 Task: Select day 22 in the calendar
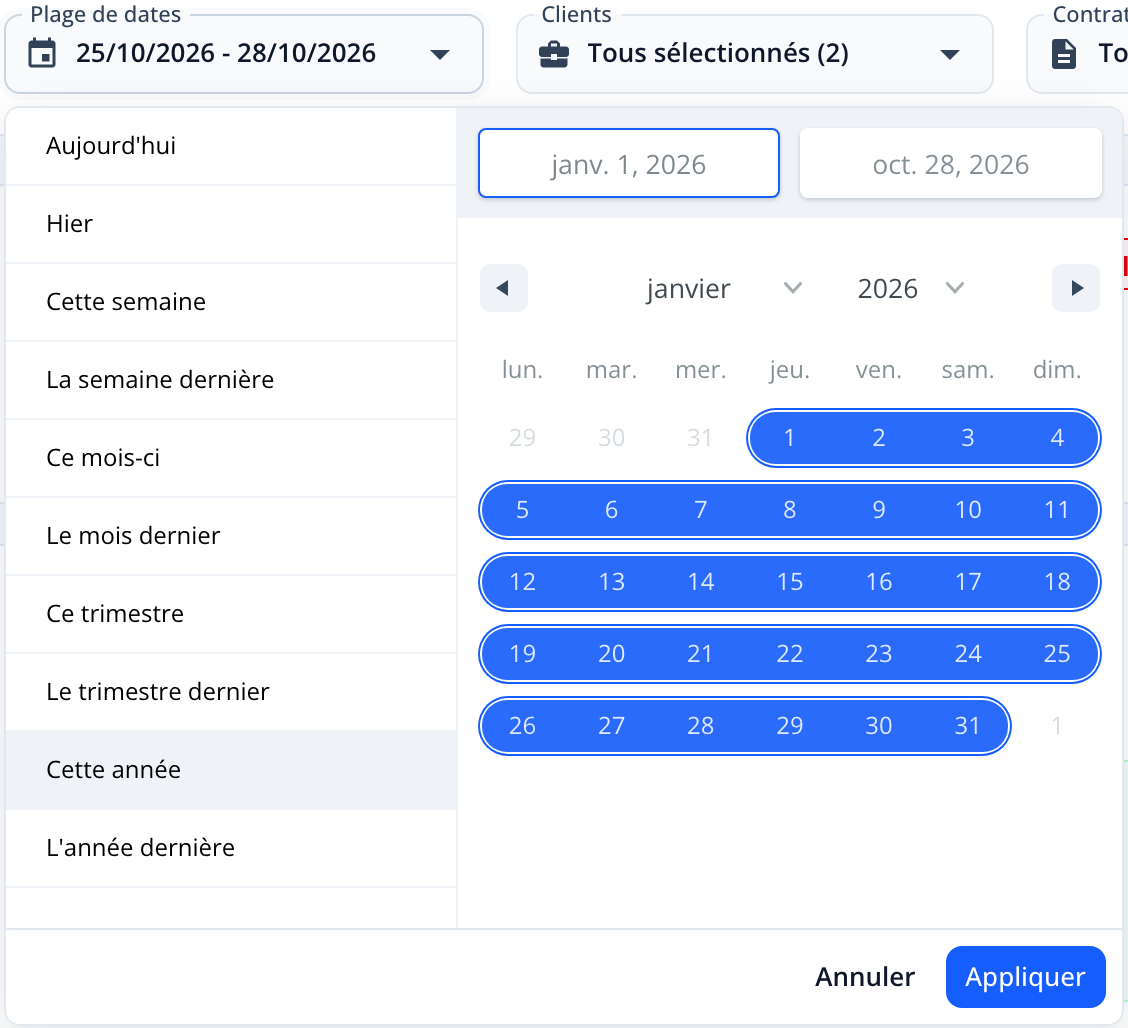pos(789,654)
